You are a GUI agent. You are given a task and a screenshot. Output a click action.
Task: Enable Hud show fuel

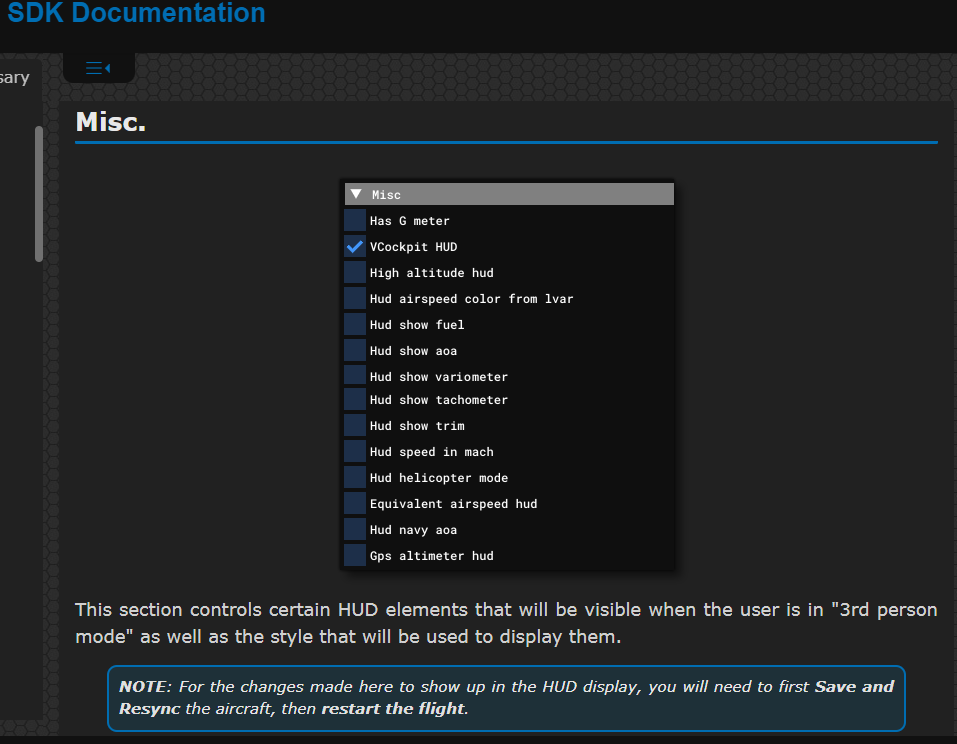(354, 324)
